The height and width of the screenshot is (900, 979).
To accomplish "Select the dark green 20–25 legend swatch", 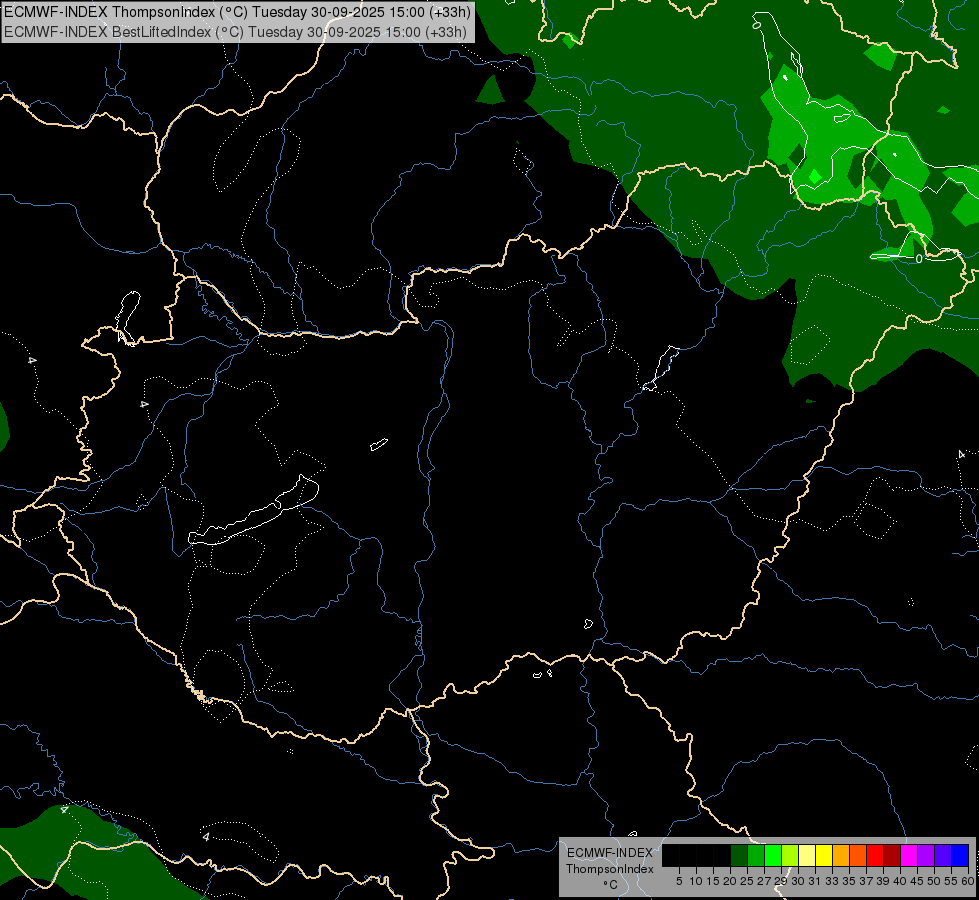I will (x=739, y=855).
